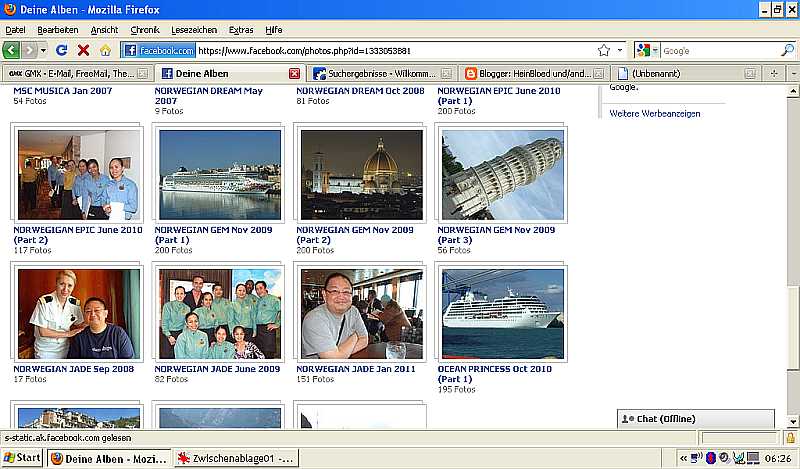Viewport: 800px width, 469px height.
Task: Open a new tab with plus button
Action: point(774,73)
